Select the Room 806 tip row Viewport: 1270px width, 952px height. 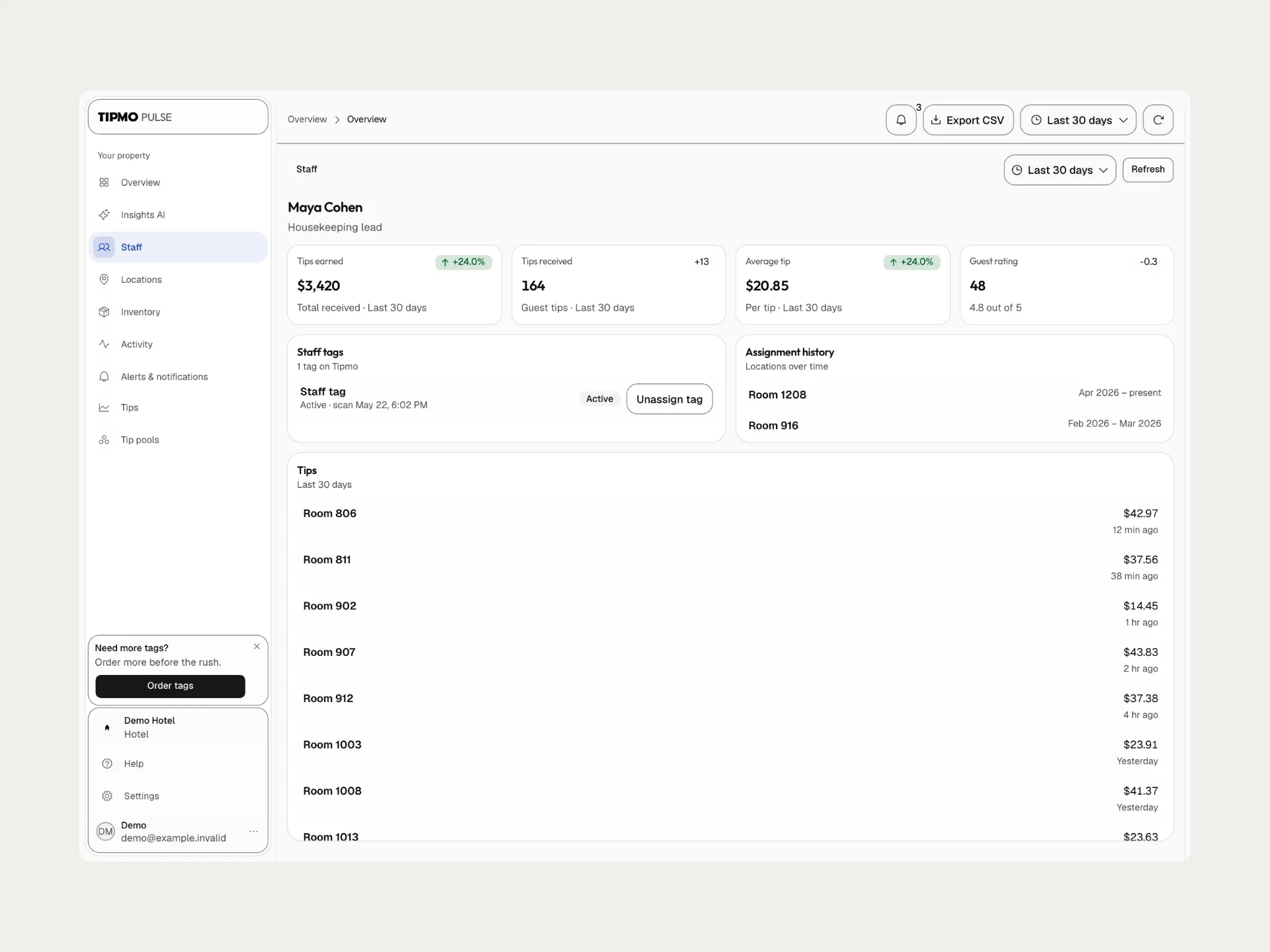730,521
